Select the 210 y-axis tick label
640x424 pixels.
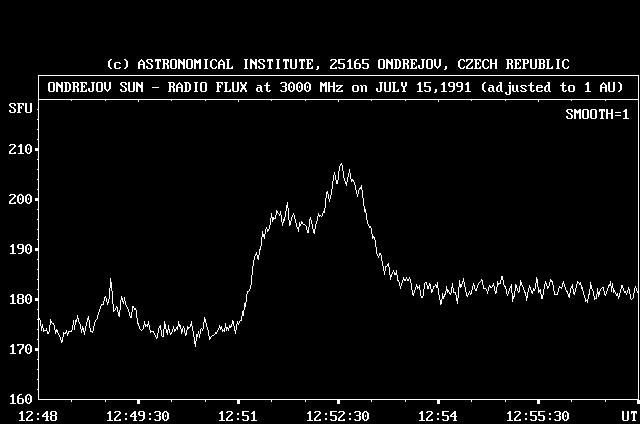19,150
